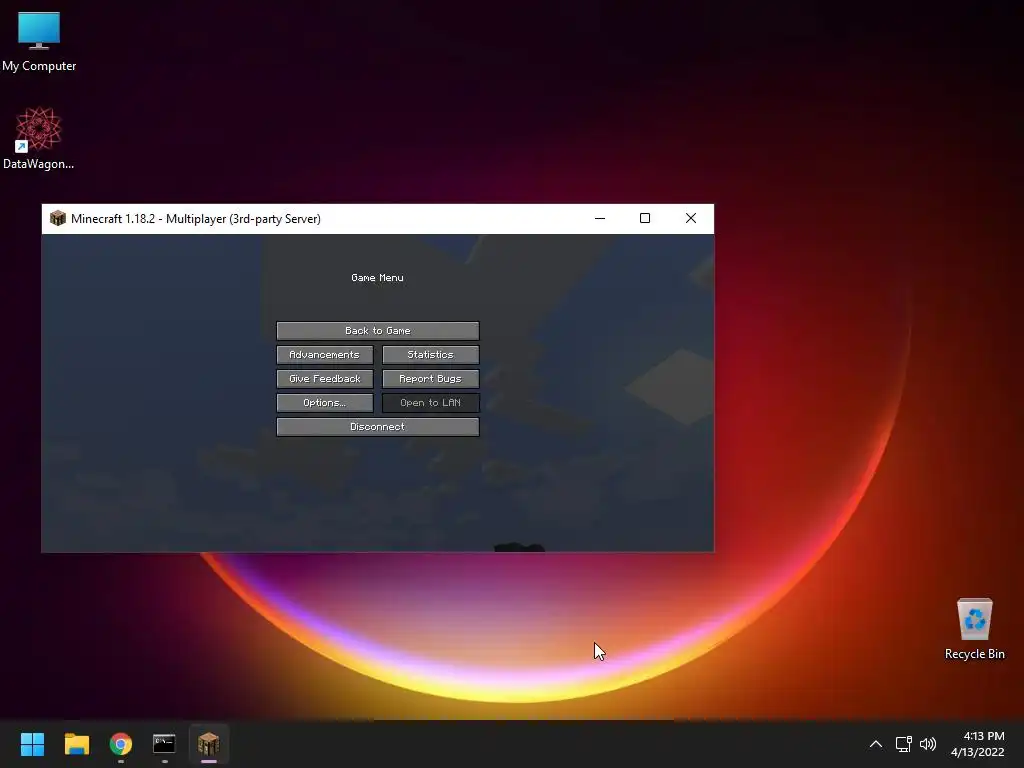
Task: Open the clock showing 4:13 PM
Action: [x=978, y=744]
